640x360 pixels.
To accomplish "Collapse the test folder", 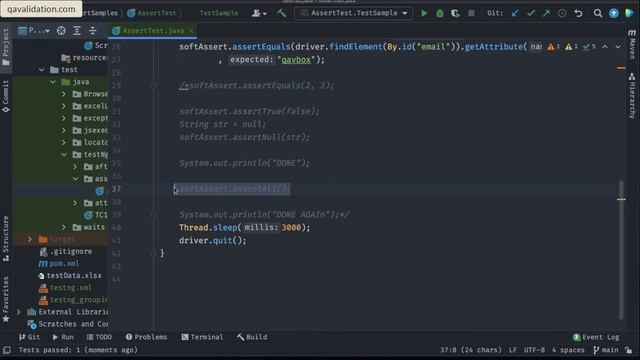I will click(42, 70).
